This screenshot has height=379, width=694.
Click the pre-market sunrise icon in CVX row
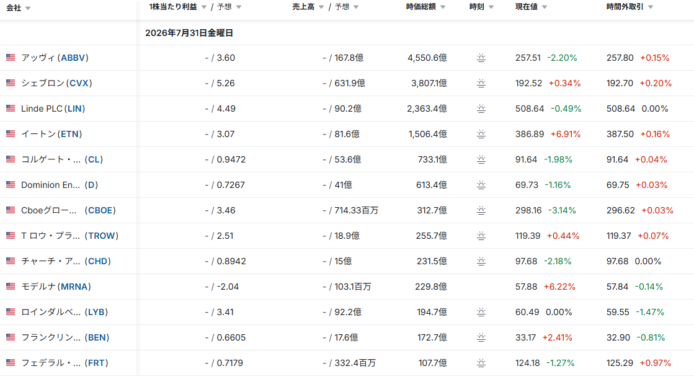[x=481, y=83]
